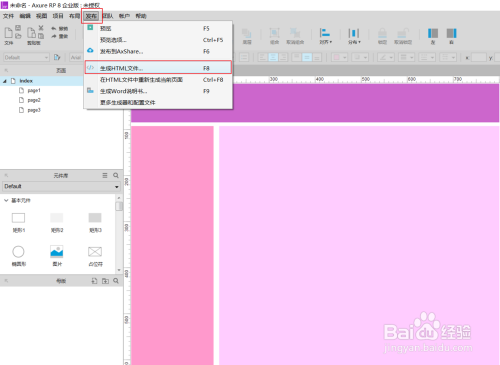Image resolution: width=500 pixels, height=365 pixels.
Task: Choose 生成HTML文件 menu entry
Action: (158, 68)
